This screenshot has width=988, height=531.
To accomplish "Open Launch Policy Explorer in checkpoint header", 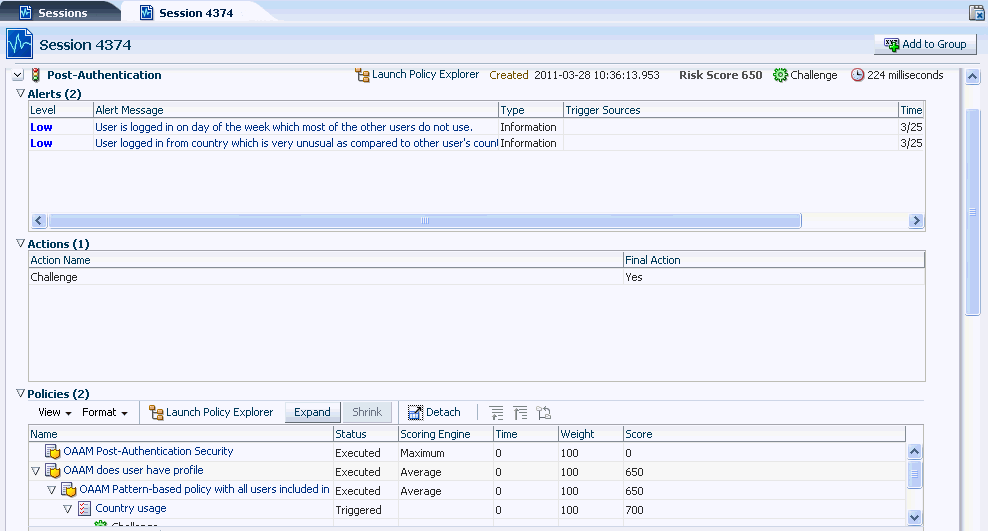I will [x=417, y=74].
